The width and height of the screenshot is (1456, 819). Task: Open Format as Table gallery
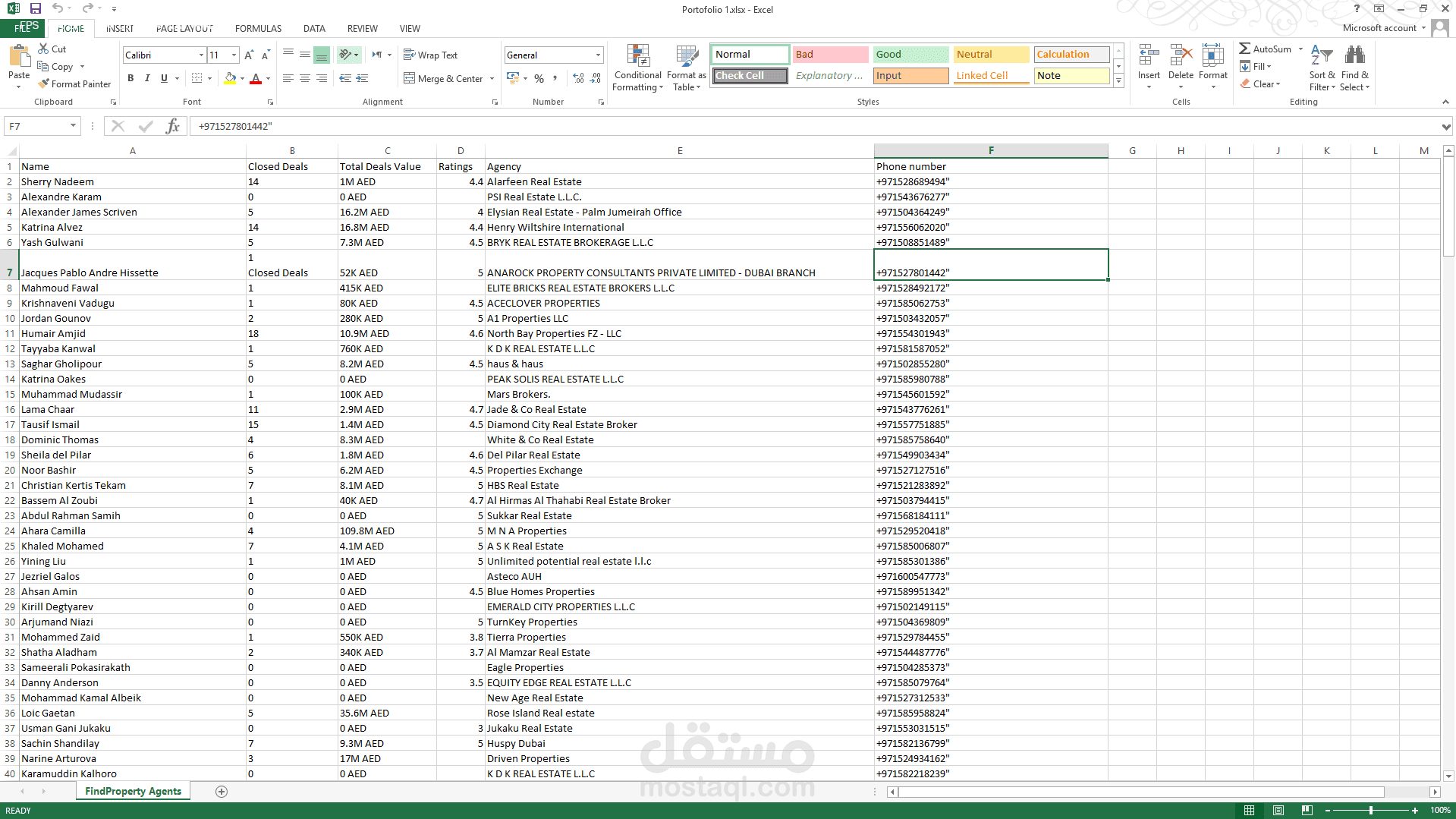pyautogui.click(x=687, y=68)
